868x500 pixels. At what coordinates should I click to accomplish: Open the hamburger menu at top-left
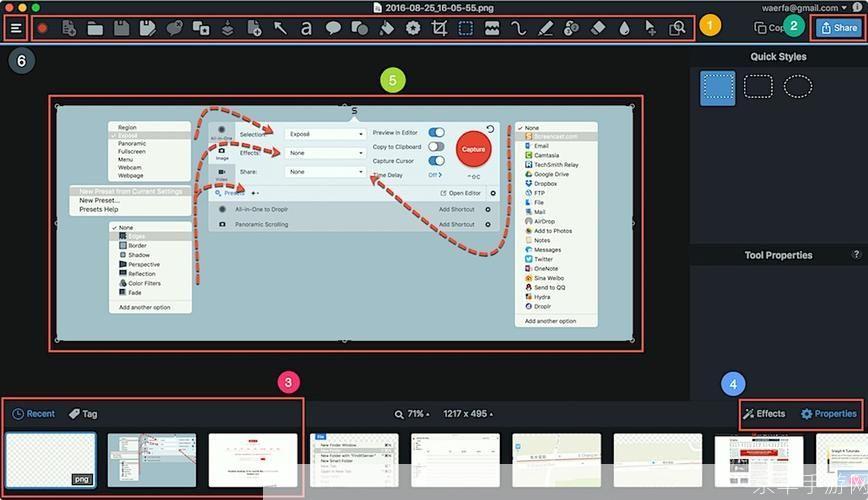[x=16, y=28]
